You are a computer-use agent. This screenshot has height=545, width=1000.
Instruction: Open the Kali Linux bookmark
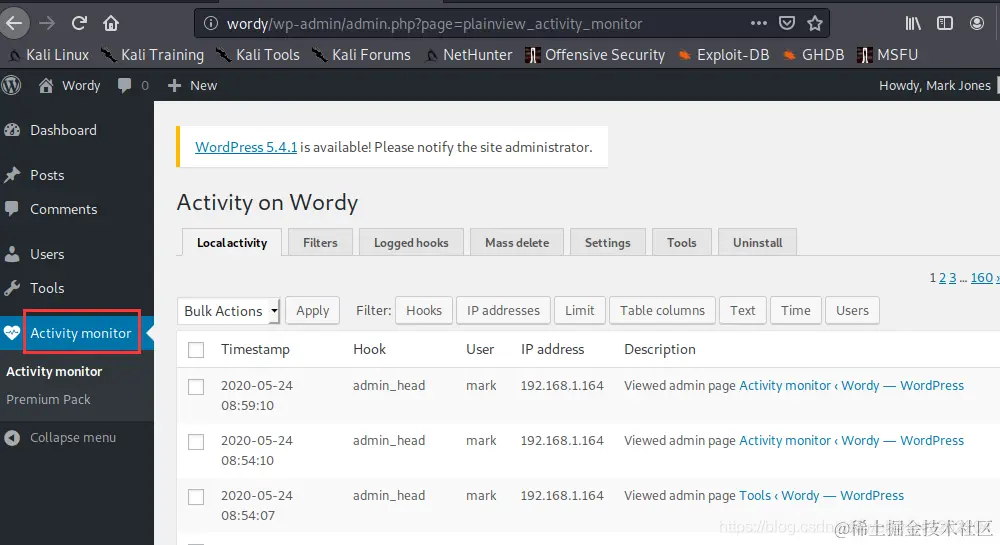pyautogui.click(x=48, y=55)
